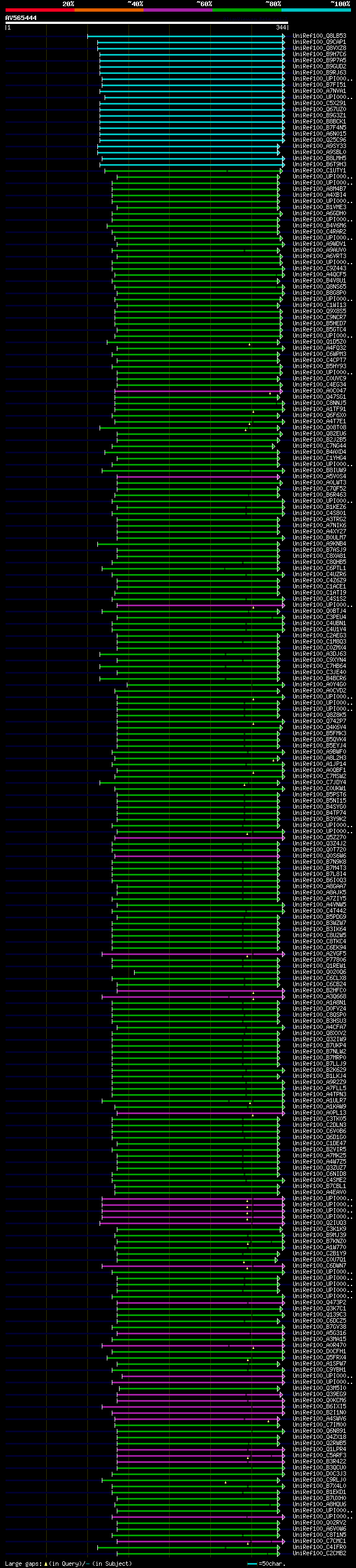Click the green alignment bar for C4IFR0
The height and width of the screenshot is (1568, 356).
click(x=189, y=1547)
